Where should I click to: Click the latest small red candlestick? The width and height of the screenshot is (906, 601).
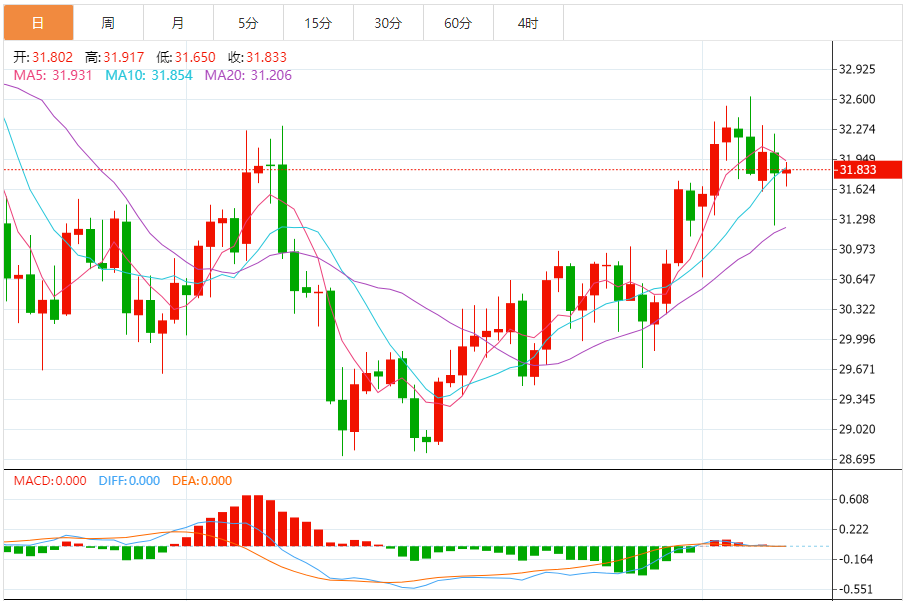click(786, 172)
